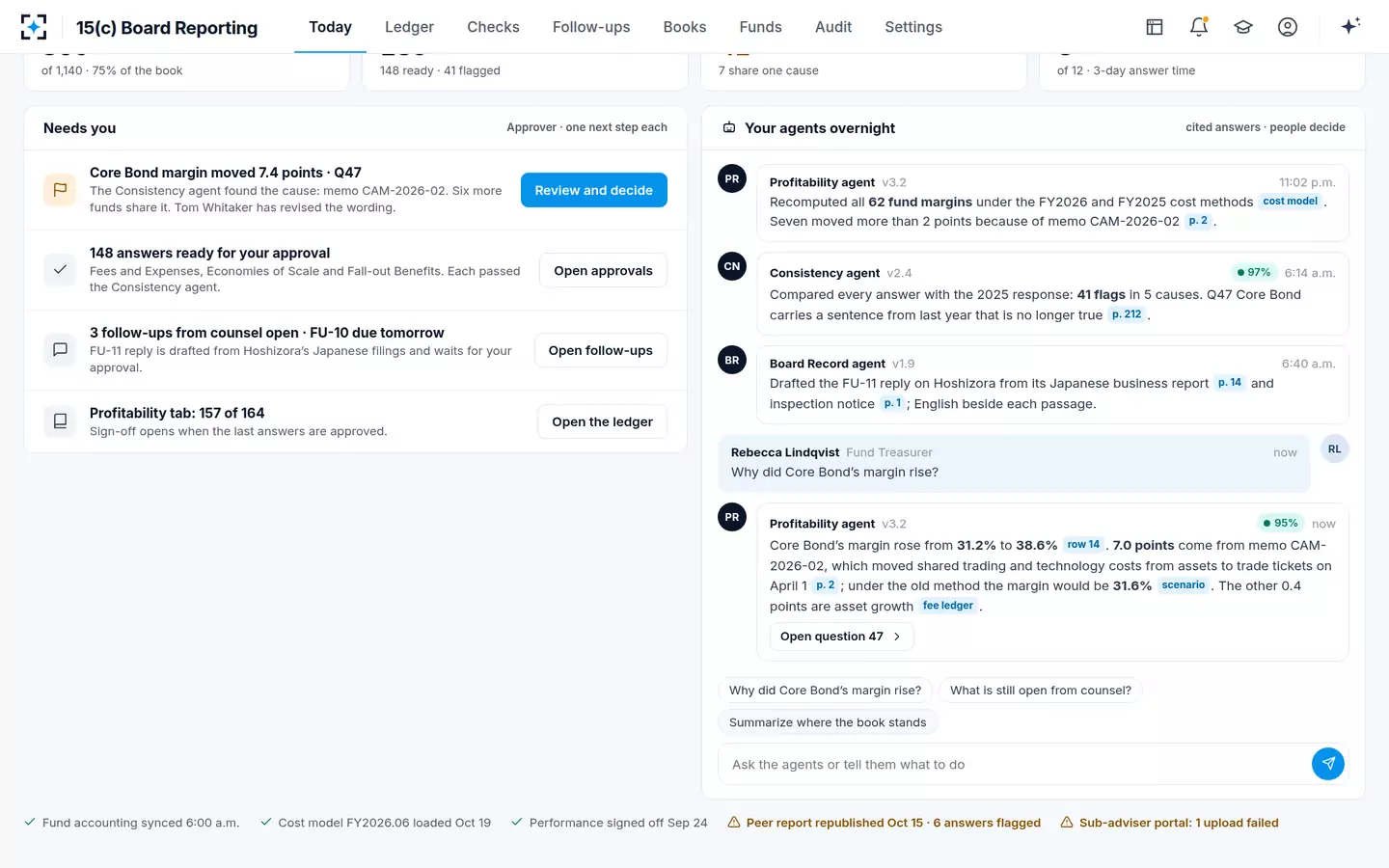Open the Checks tab
This screenshot has height=868, width=1389.
pos(493,27)
